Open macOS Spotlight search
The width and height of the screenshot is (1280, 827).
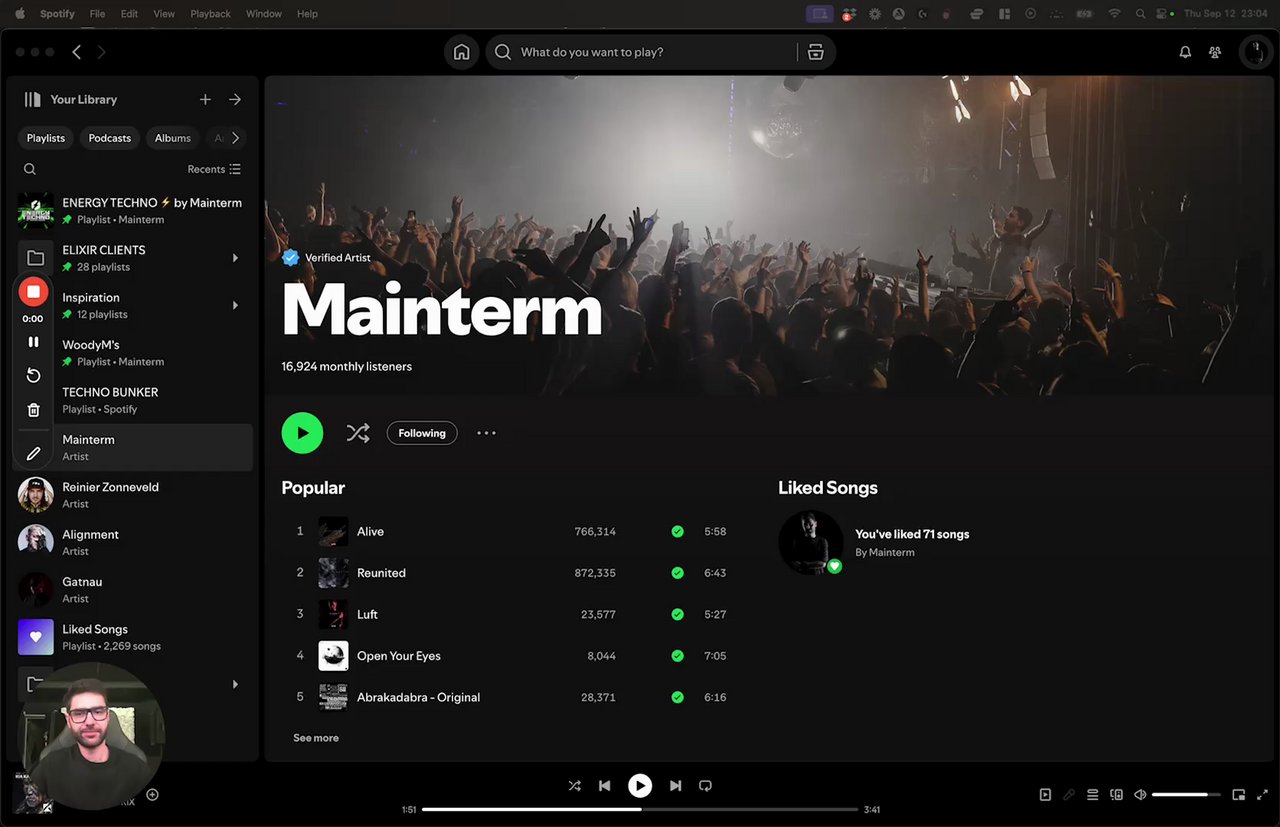point(1141,14)
